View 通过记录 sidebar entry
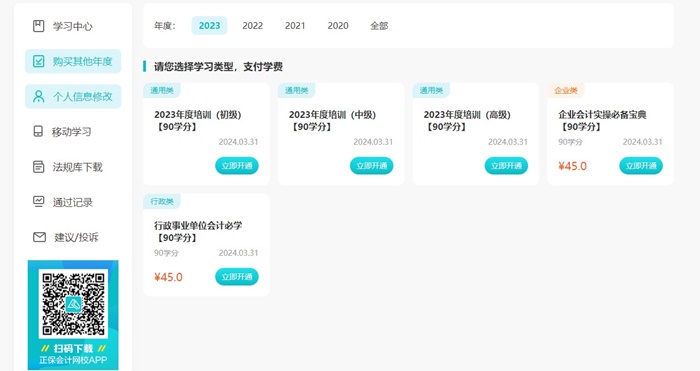 tap(73, 202)
